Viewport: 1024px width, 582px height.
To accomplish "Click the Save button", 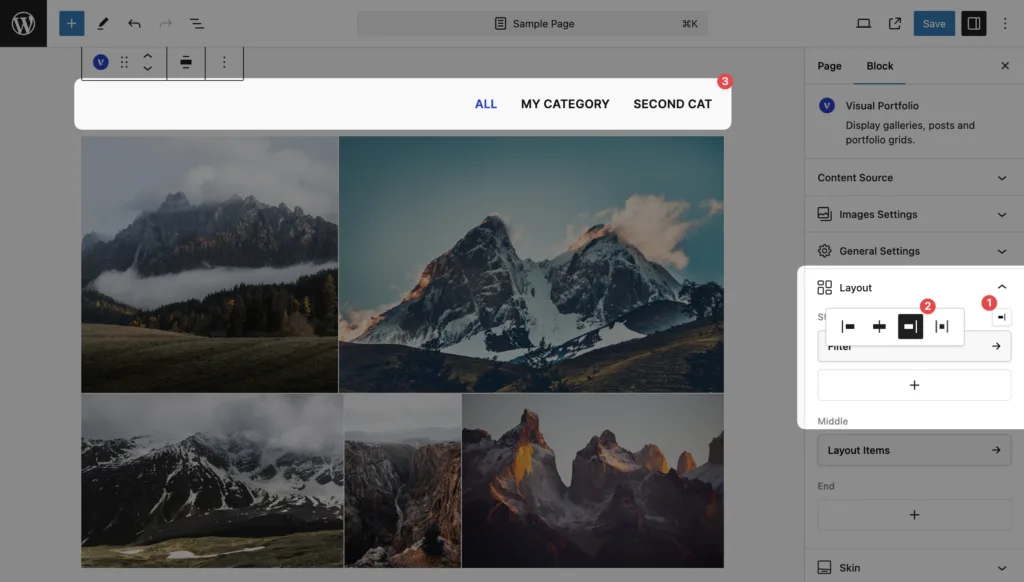I will tap(933, 23).
